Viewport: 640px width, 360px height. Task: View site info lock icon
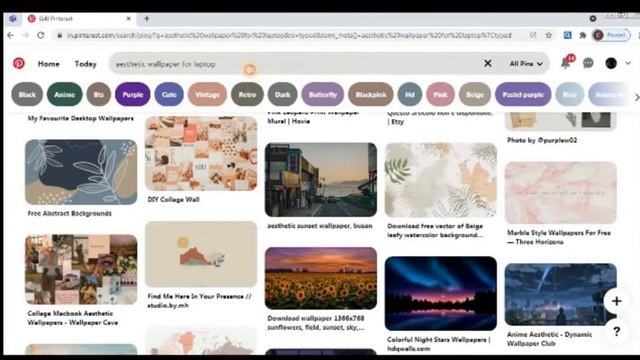60,36
